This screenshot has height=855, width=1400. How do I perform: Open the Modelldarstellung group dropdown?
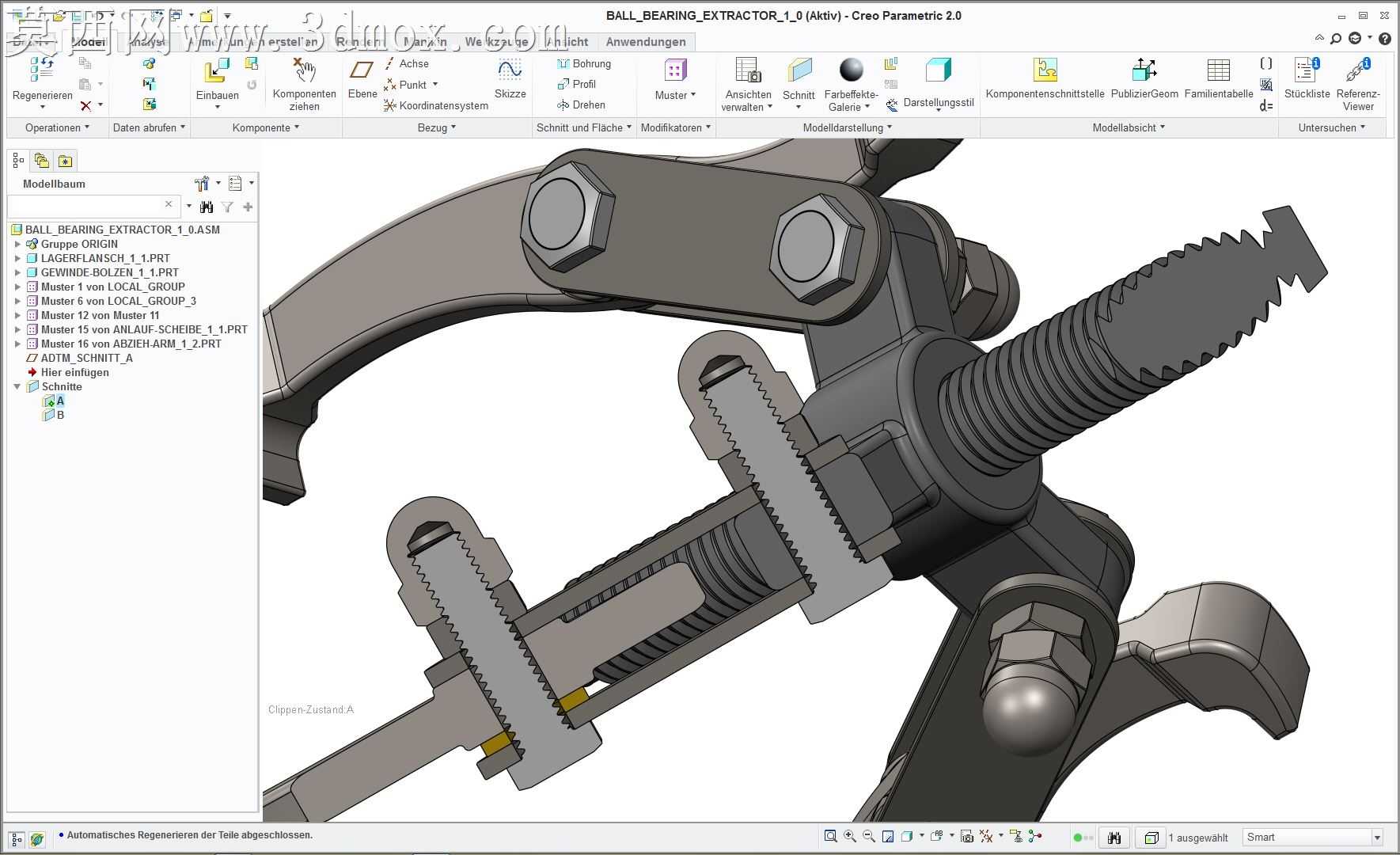click(x=848, y=127)
